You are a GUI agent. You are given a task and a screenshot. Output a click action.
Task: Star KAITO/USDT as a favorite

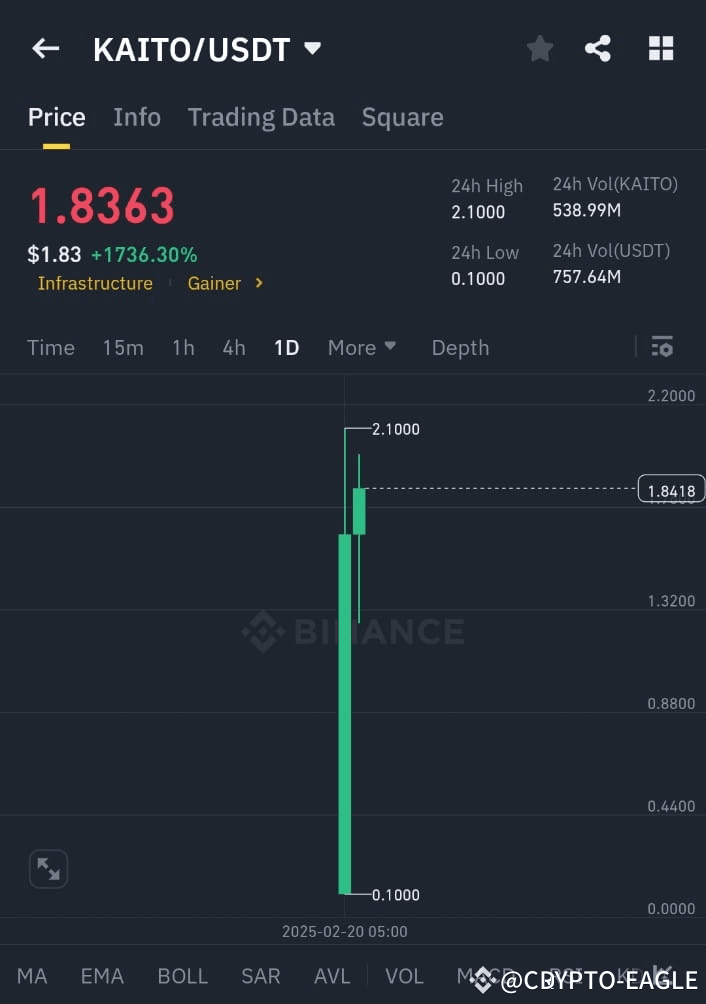[x=540, y=48]
